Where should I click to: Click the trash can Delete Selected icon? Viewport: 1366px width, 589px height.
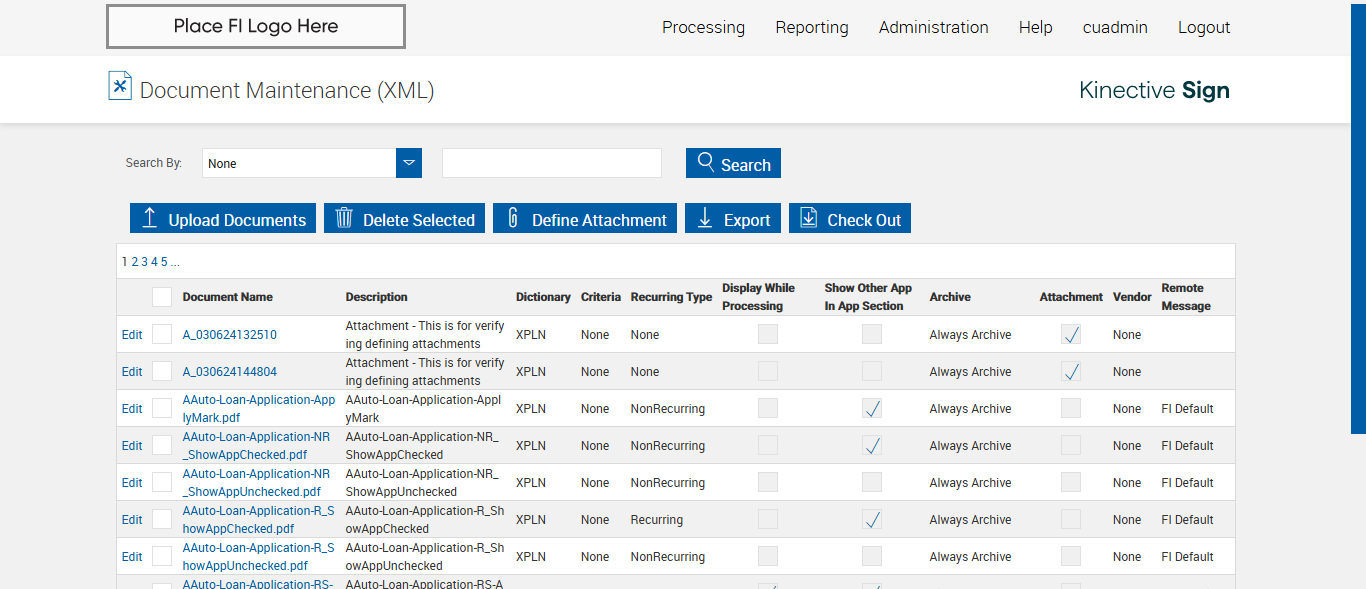tap(344, 218)
